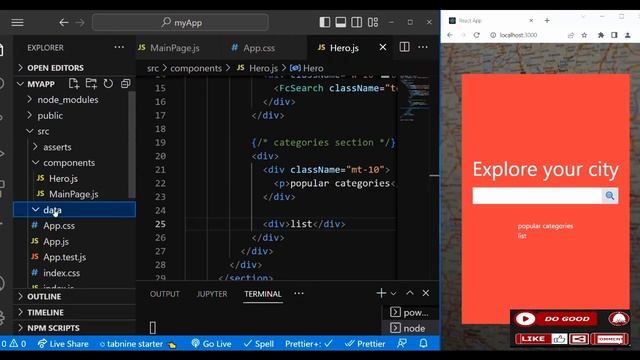The image size is (640, 360).
Task: Refresh the Explorer file tree
Action: [x=108, y=84]
